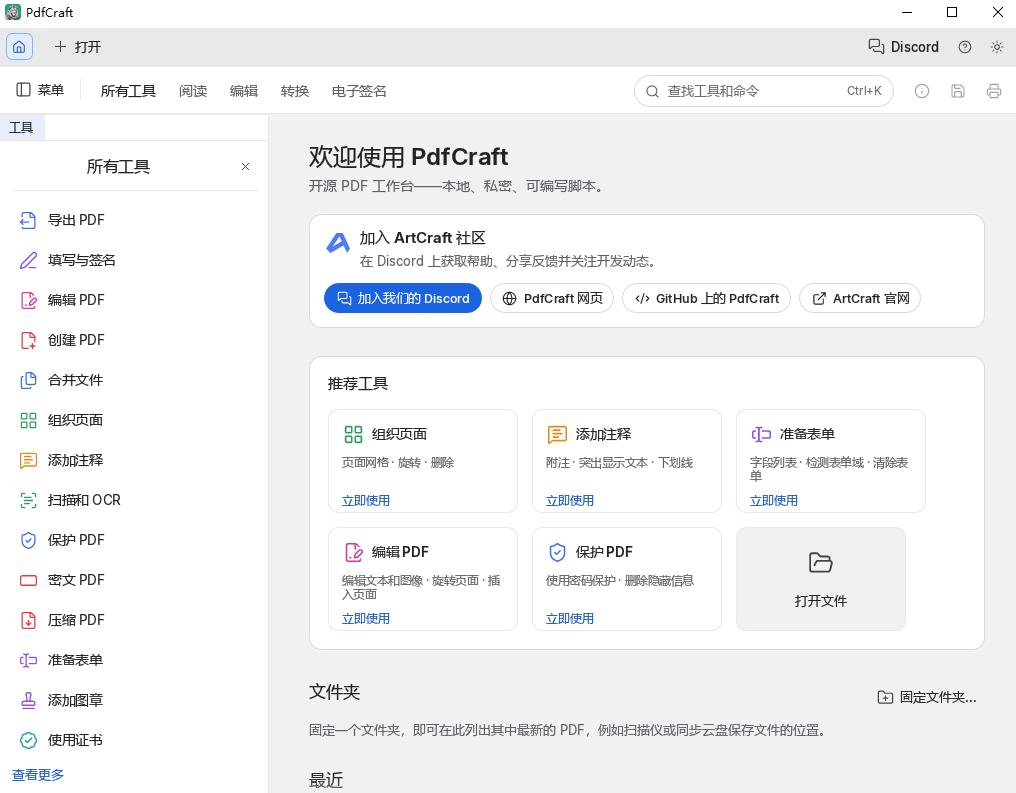Click the save disk icon

click(958, 91)
